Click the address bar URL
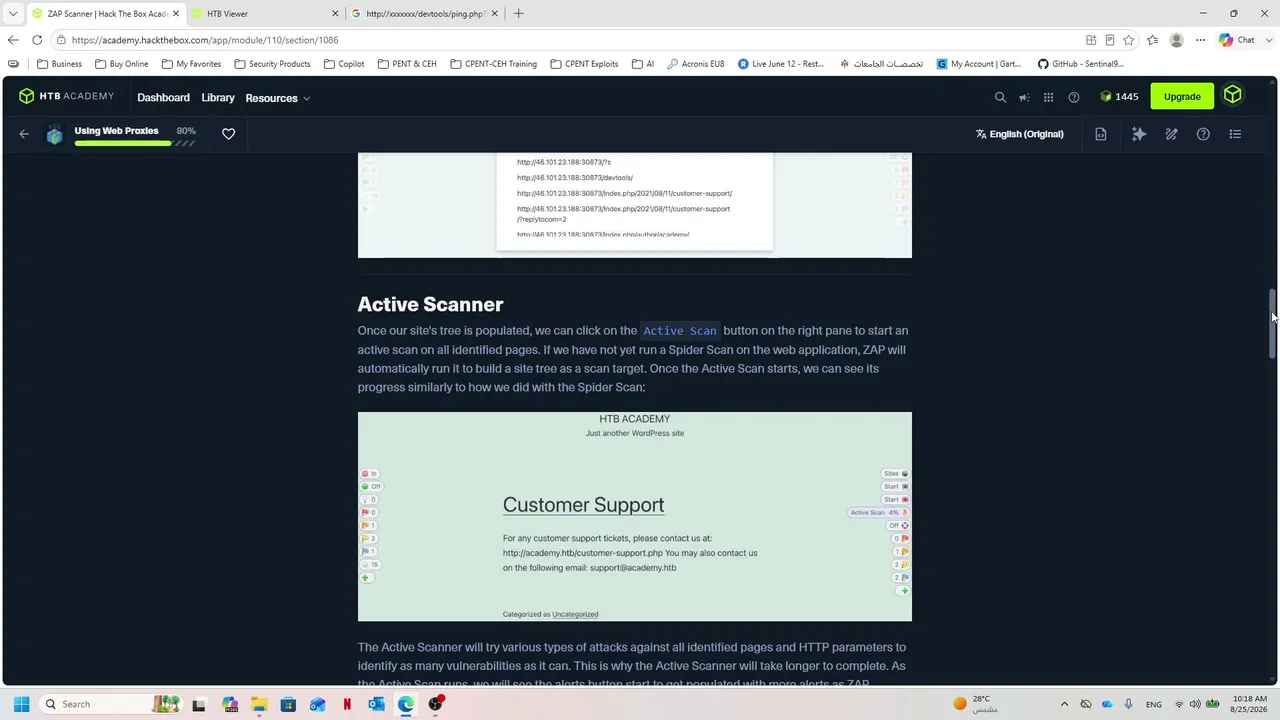 click(x=205, y=40)
